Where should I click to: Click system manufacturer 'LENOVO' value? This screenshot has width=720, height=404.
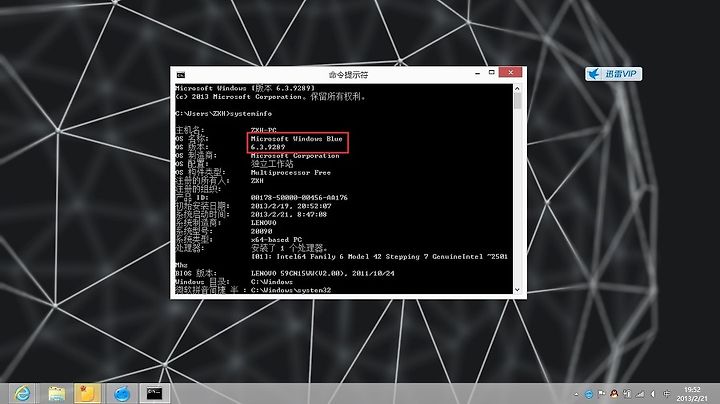click(x=263, y=223)
